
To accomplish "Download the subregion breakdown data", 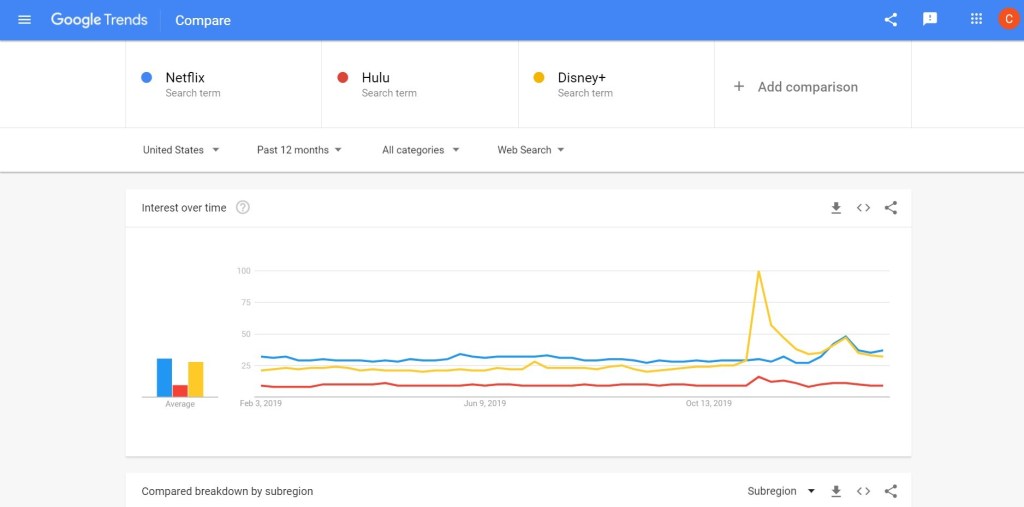I will 836,491.
